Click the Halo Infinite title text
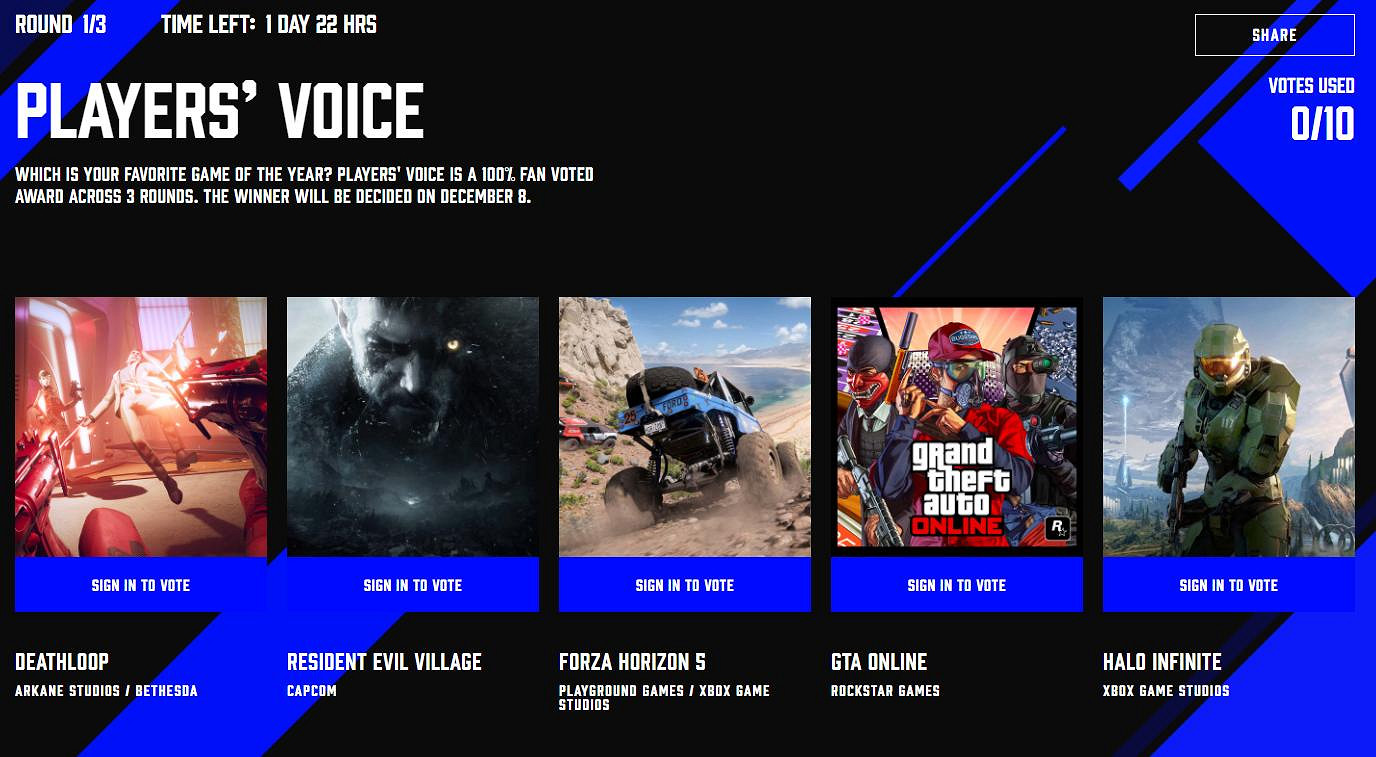This screenshot has width=1376, height=757. click(1162, 662)
